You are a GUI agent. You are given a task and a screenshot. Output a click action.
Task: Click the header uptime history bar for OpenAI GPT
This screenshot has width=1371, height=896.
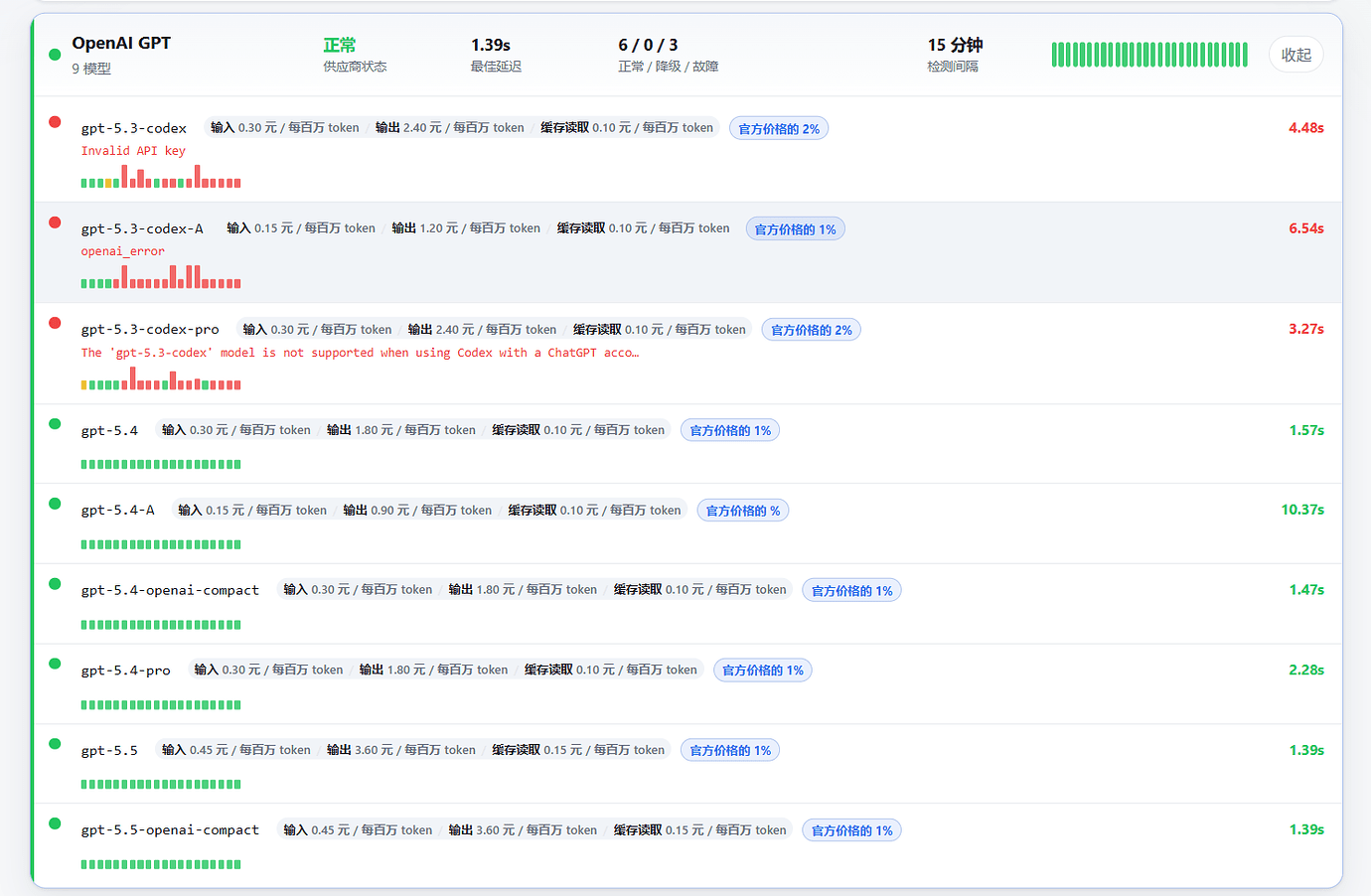coord(1149,55)
